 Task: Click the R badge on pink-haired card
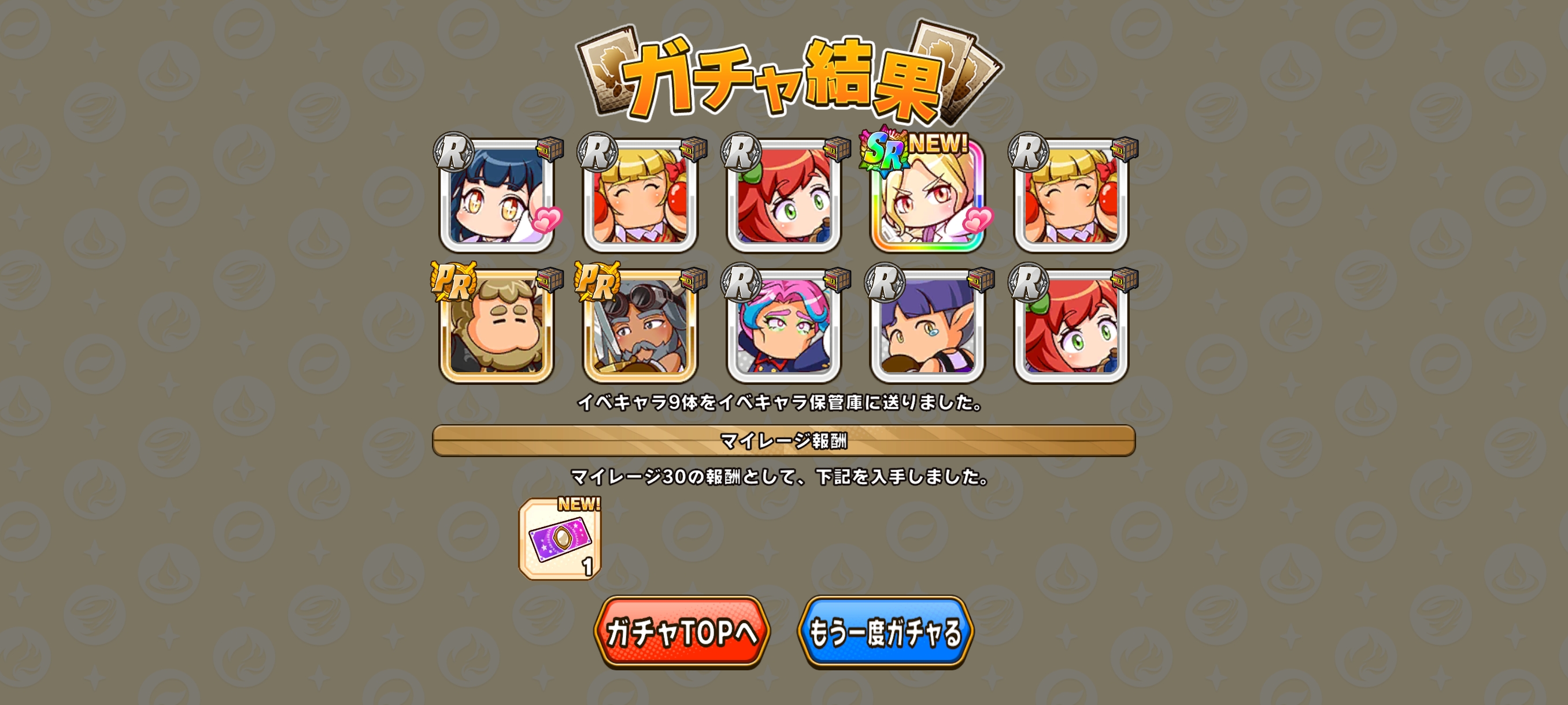coord(741,282)
